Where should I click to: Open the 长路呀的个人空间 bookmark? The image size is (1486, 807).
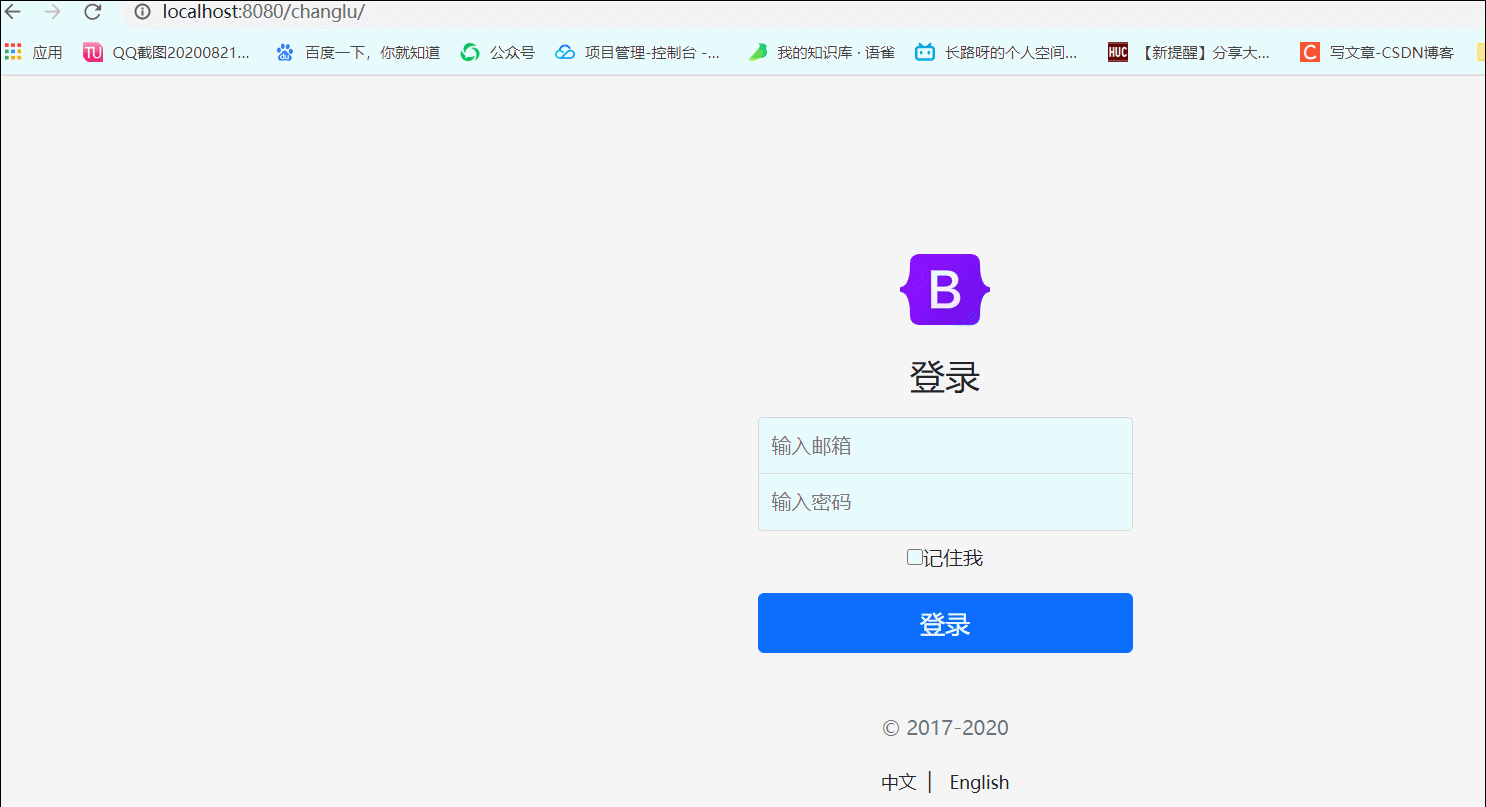coord(997,52)
